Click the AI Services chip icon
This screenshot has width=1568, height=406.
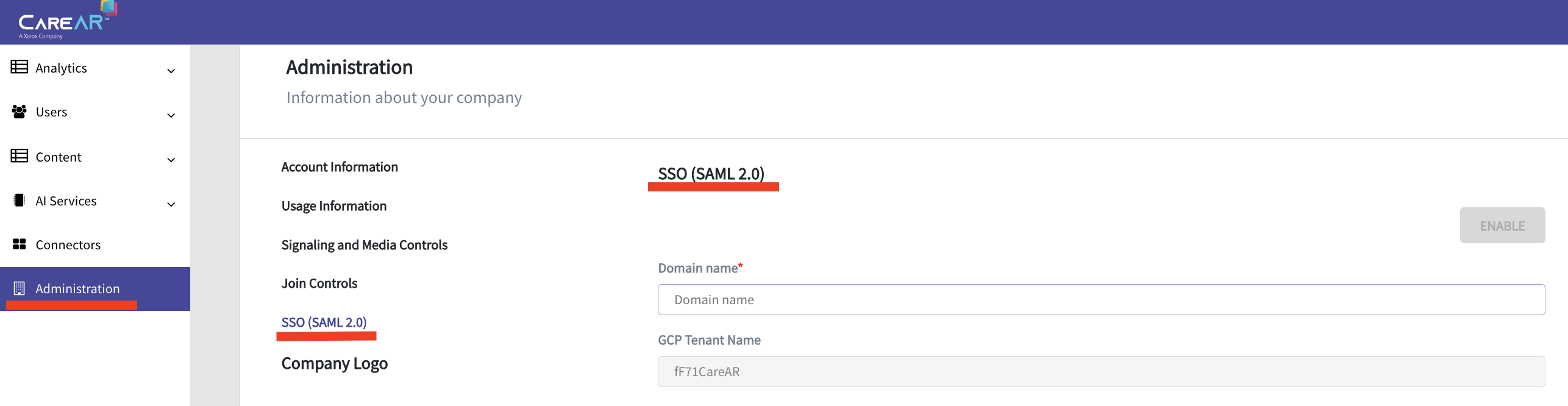click(20, 201)
